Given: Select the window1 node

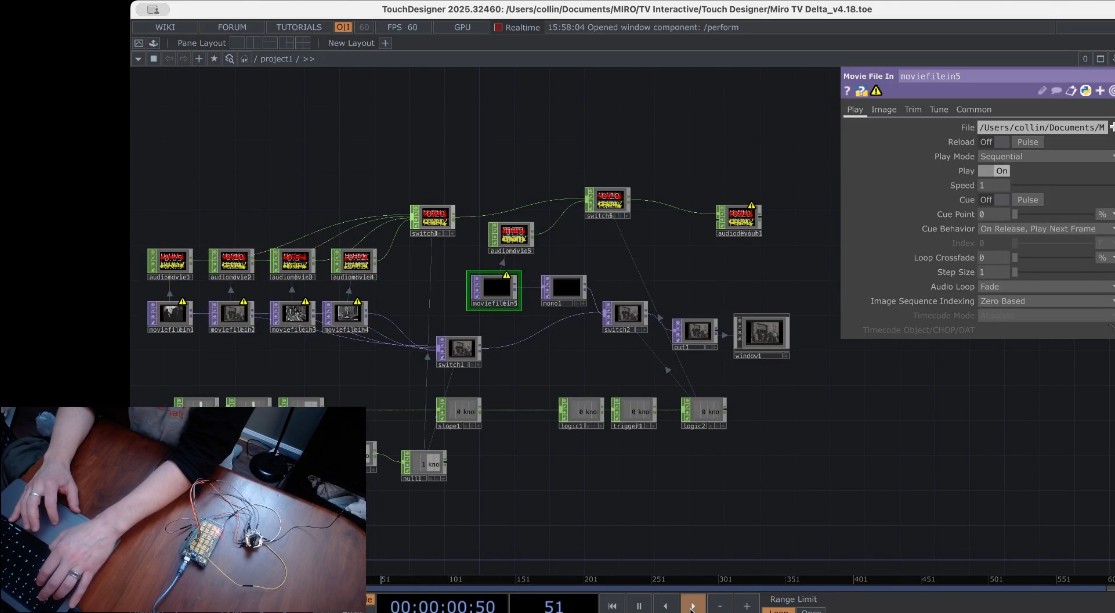Looking at the screenshot, I should point(762,336).
